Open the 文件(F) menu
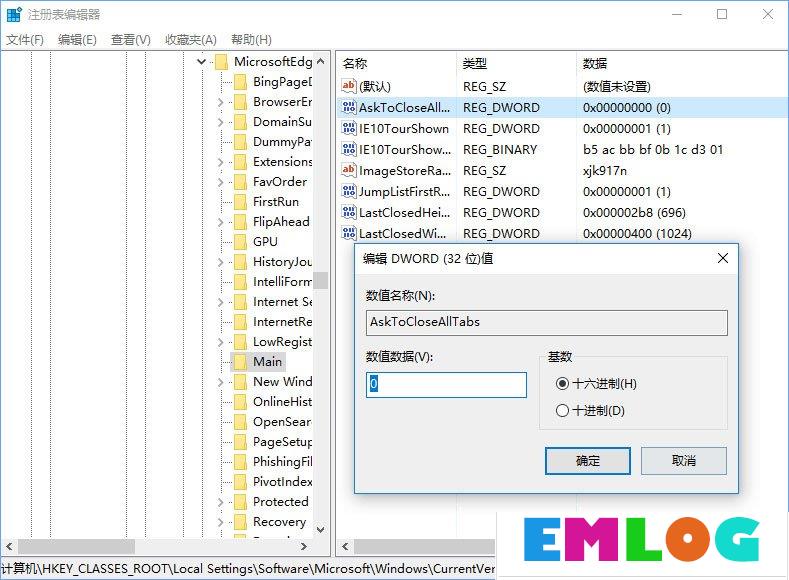The image size is (789, 580). tap(25, 40)
